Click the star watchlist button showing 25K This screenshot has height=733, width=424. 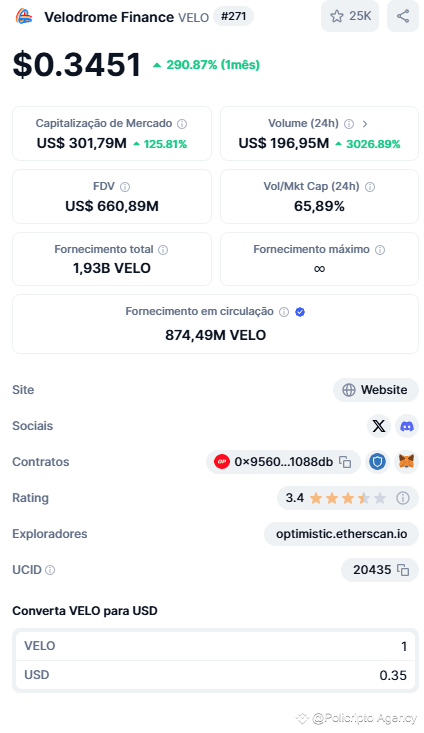(x=350, y=16)
